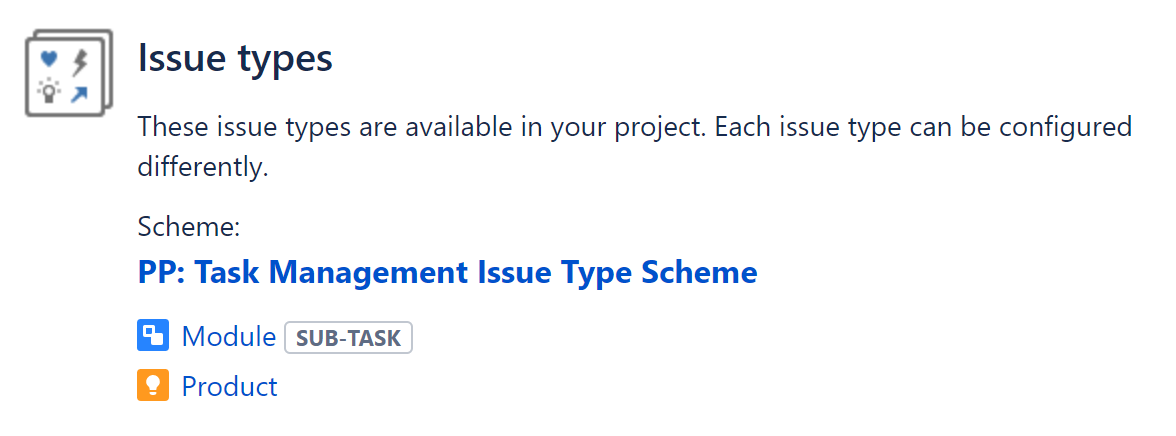Click the SUB-TASK badge beside Module

(x=348, y=338)
